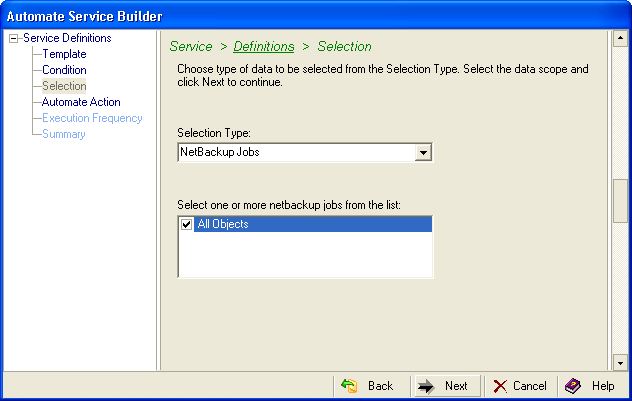Click the Next button label
The width and height of the screenshot is (632, 401).
[456, 386]
